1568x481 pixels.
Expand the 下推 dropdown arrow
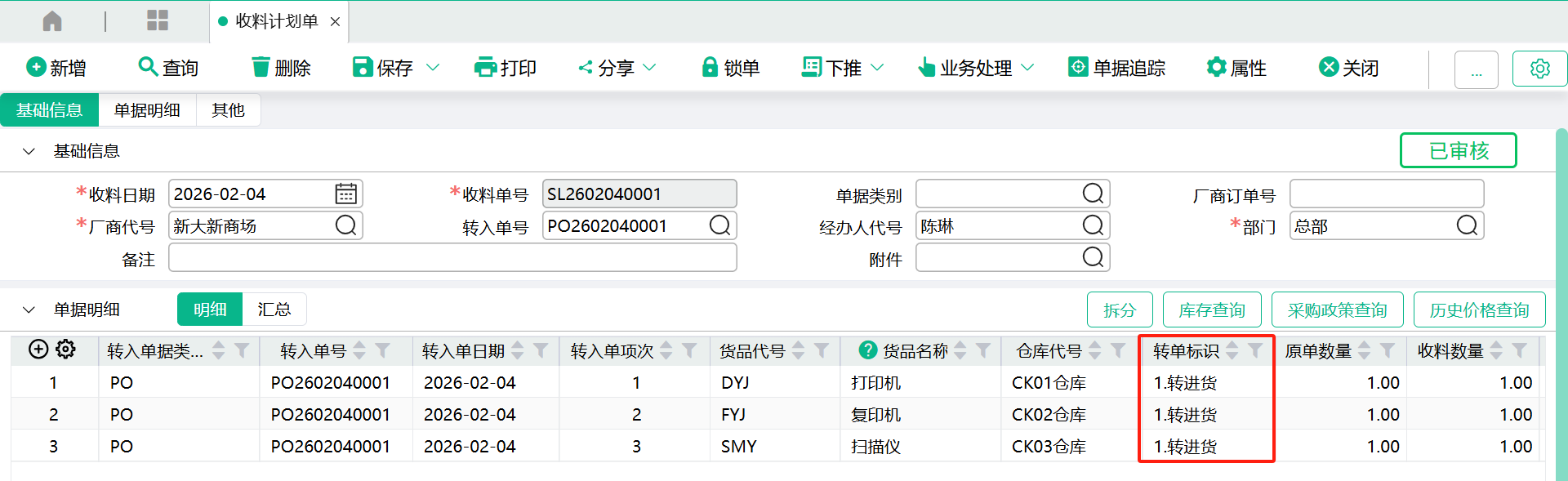[x=877, y=68]
